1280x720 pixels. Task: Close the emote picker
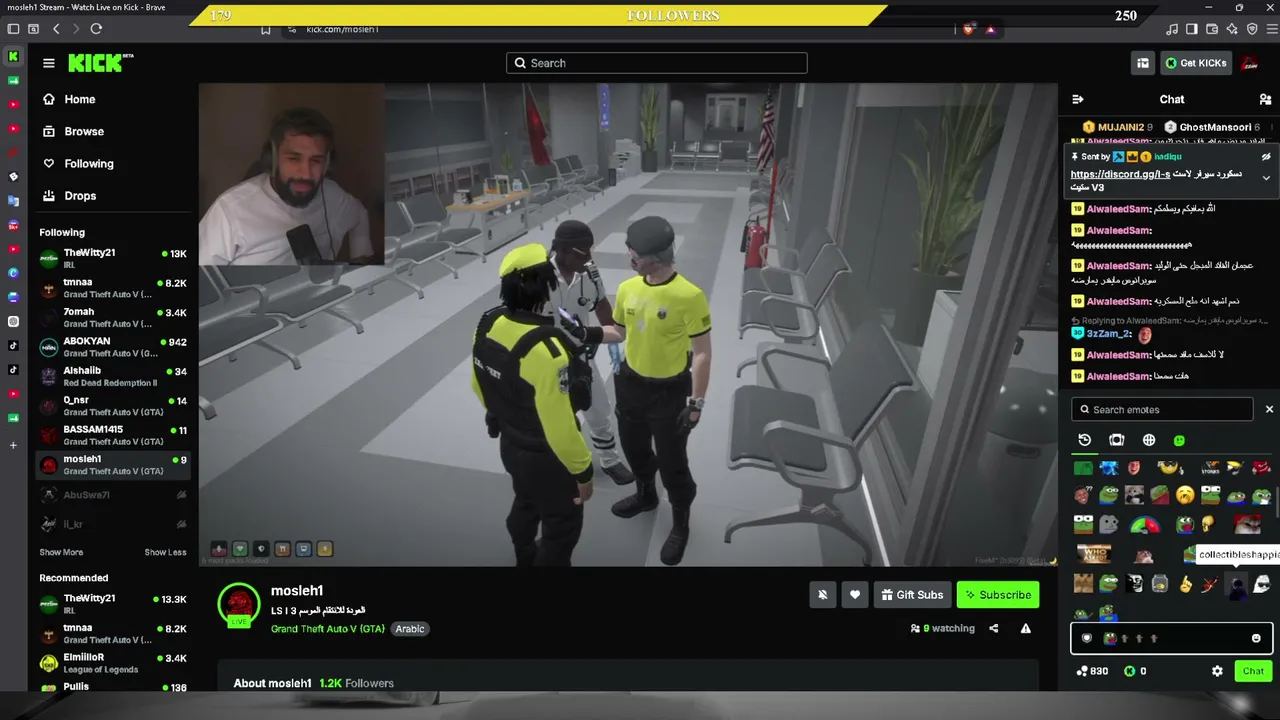[x=1269, y=409]
